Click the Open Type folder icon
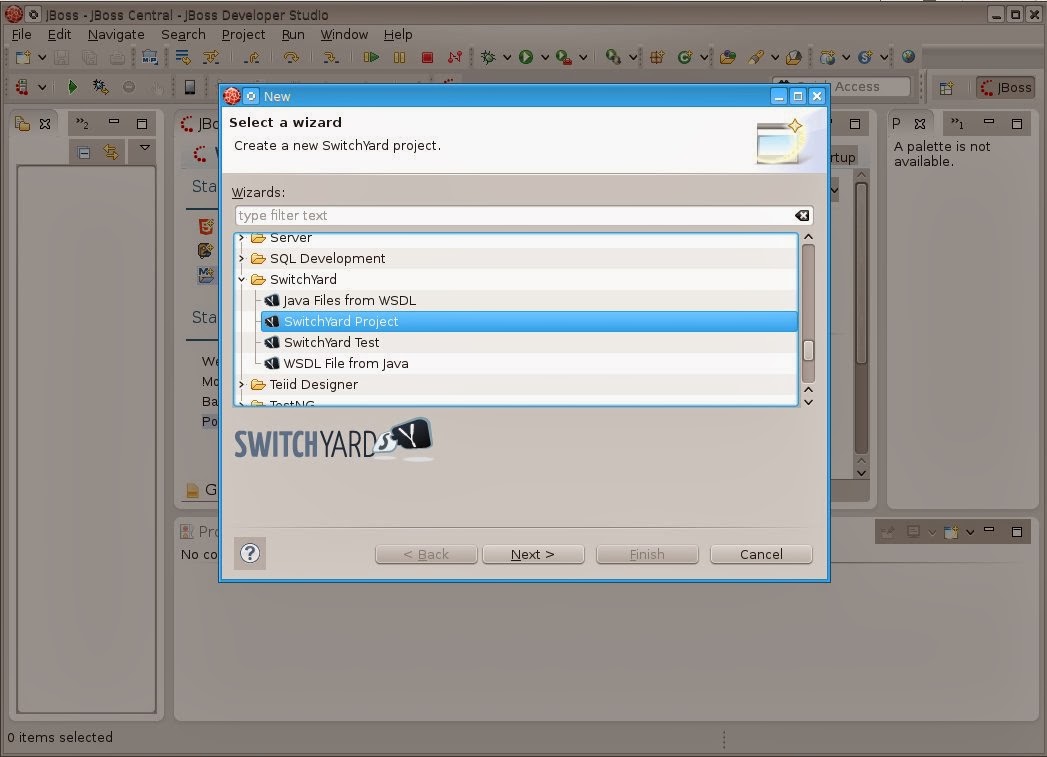The height and width of the screenshot is (757, 1047). (x=728, y=58)
